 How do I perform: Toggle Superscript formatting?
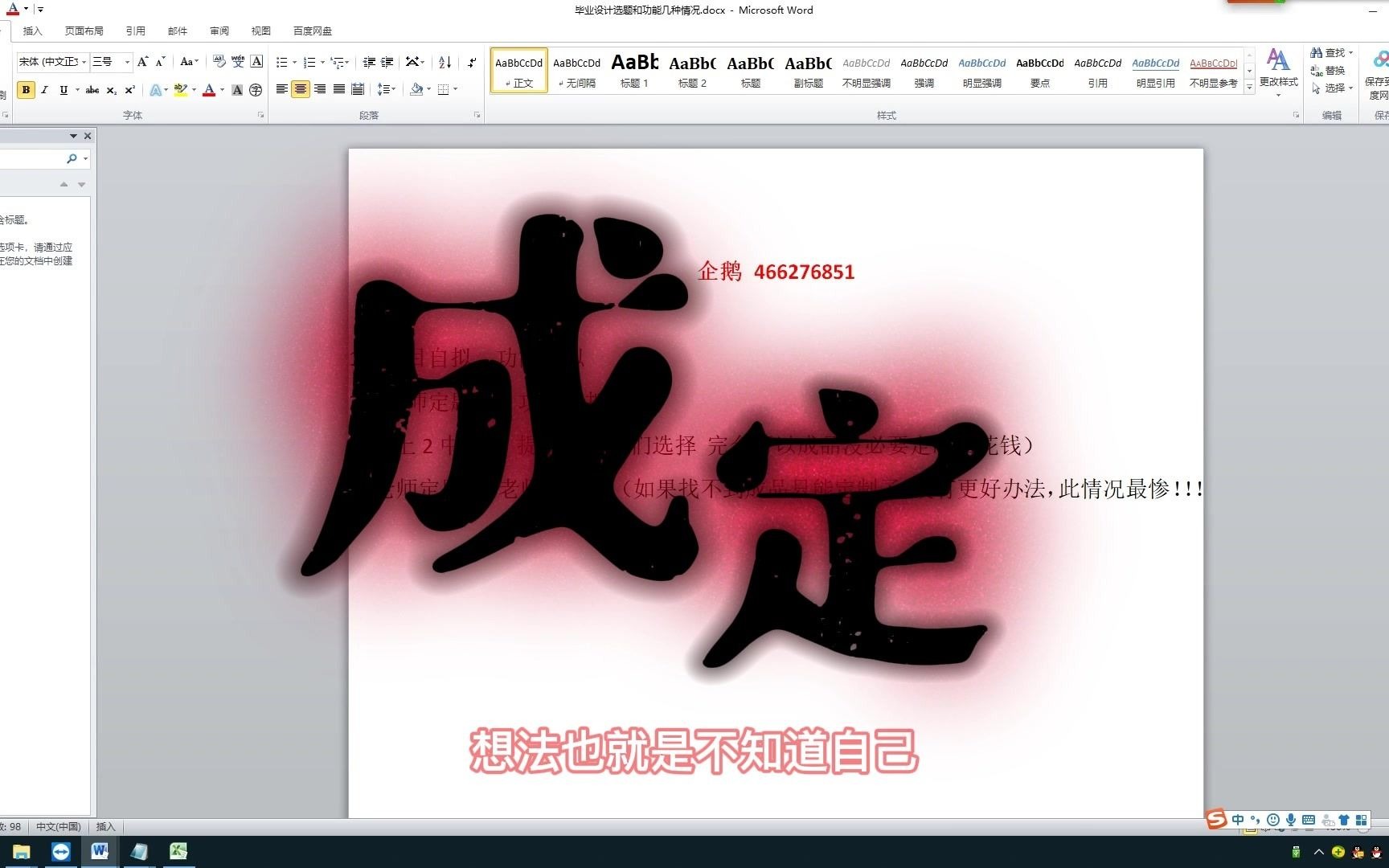[x=129, y=90]
